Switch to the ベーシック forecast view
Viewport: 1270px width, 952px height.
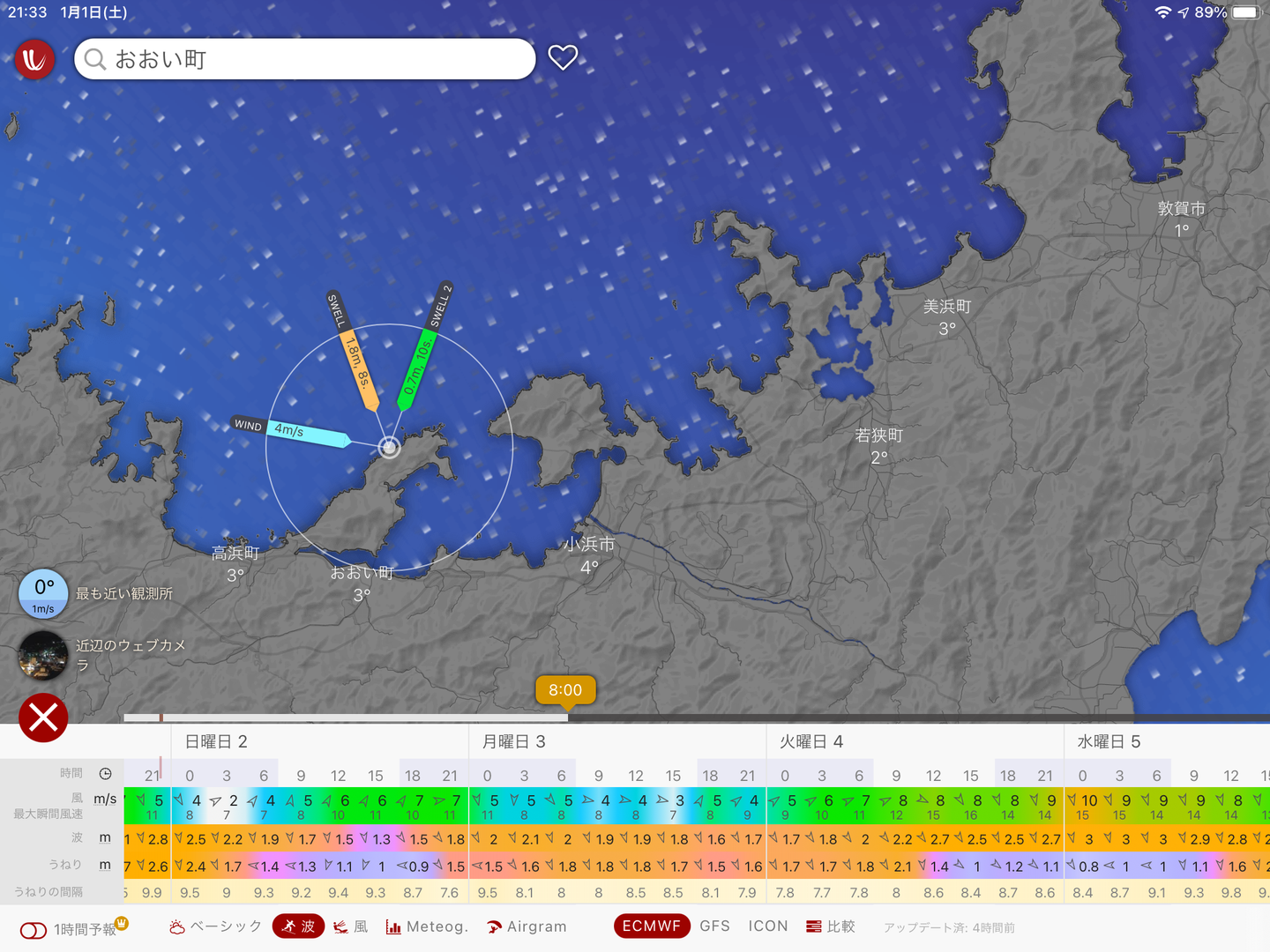pos(216,926)
